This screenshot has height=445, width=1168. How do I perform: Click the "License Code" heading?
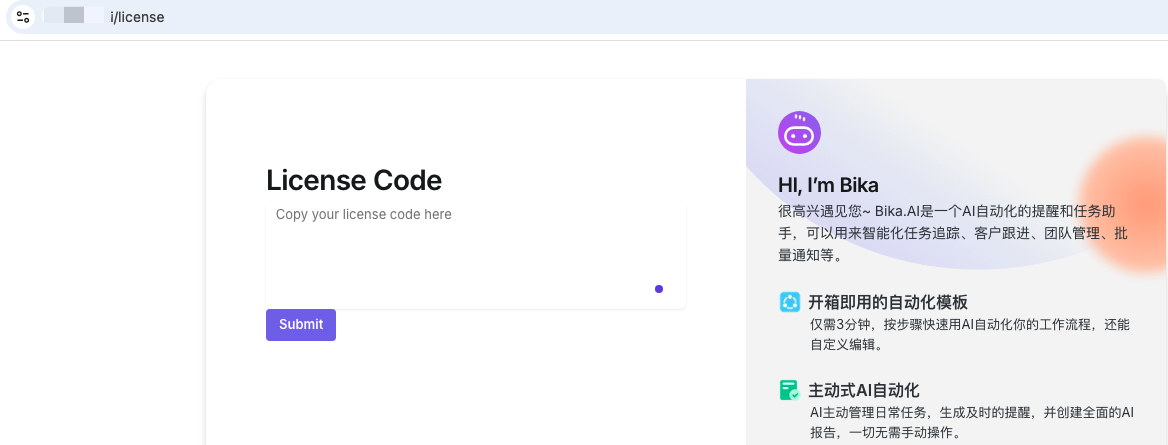[354, 180]
